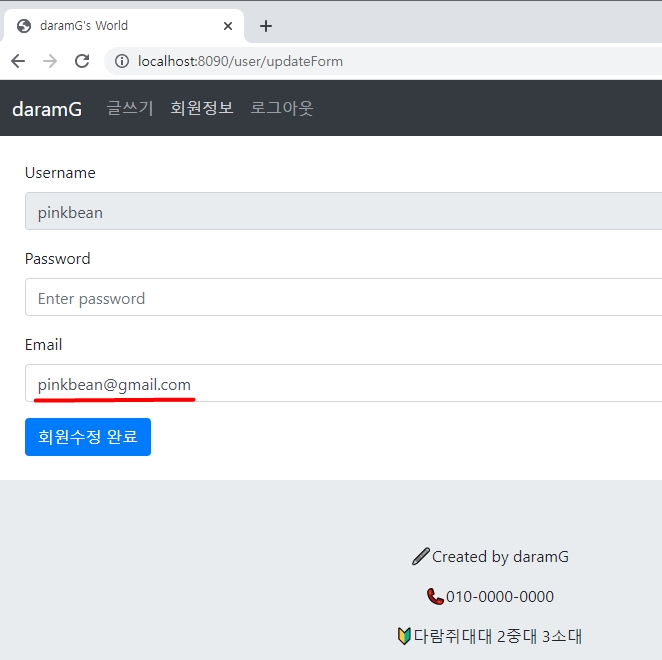Click the beginner badge icon in footer
Screen dimensions: 662x660
404,636
